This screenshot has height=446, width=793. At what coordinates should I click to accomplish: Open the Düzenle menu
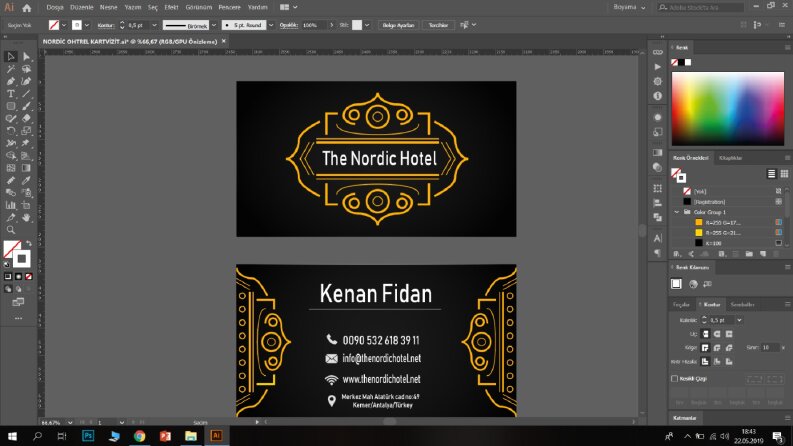point(81,8)
